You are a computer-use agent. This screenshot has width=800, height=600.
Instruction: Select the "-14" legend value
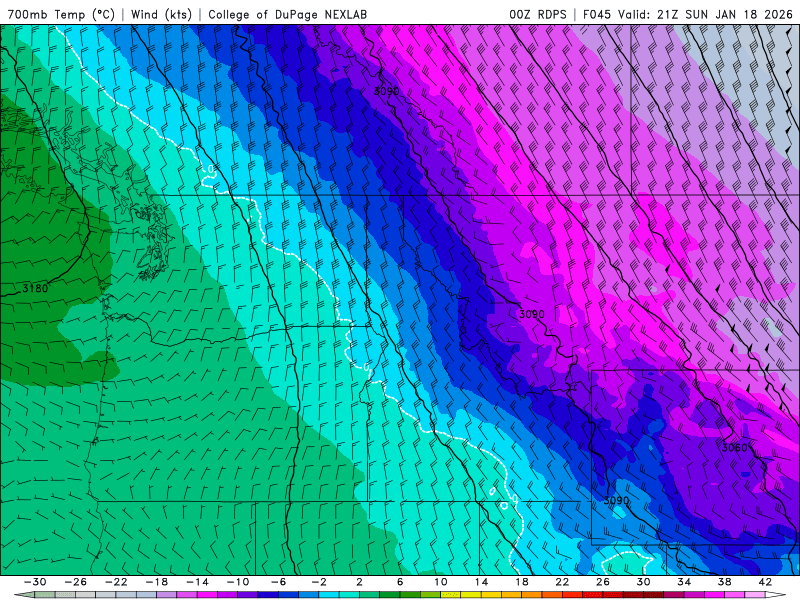click(197, 582)
